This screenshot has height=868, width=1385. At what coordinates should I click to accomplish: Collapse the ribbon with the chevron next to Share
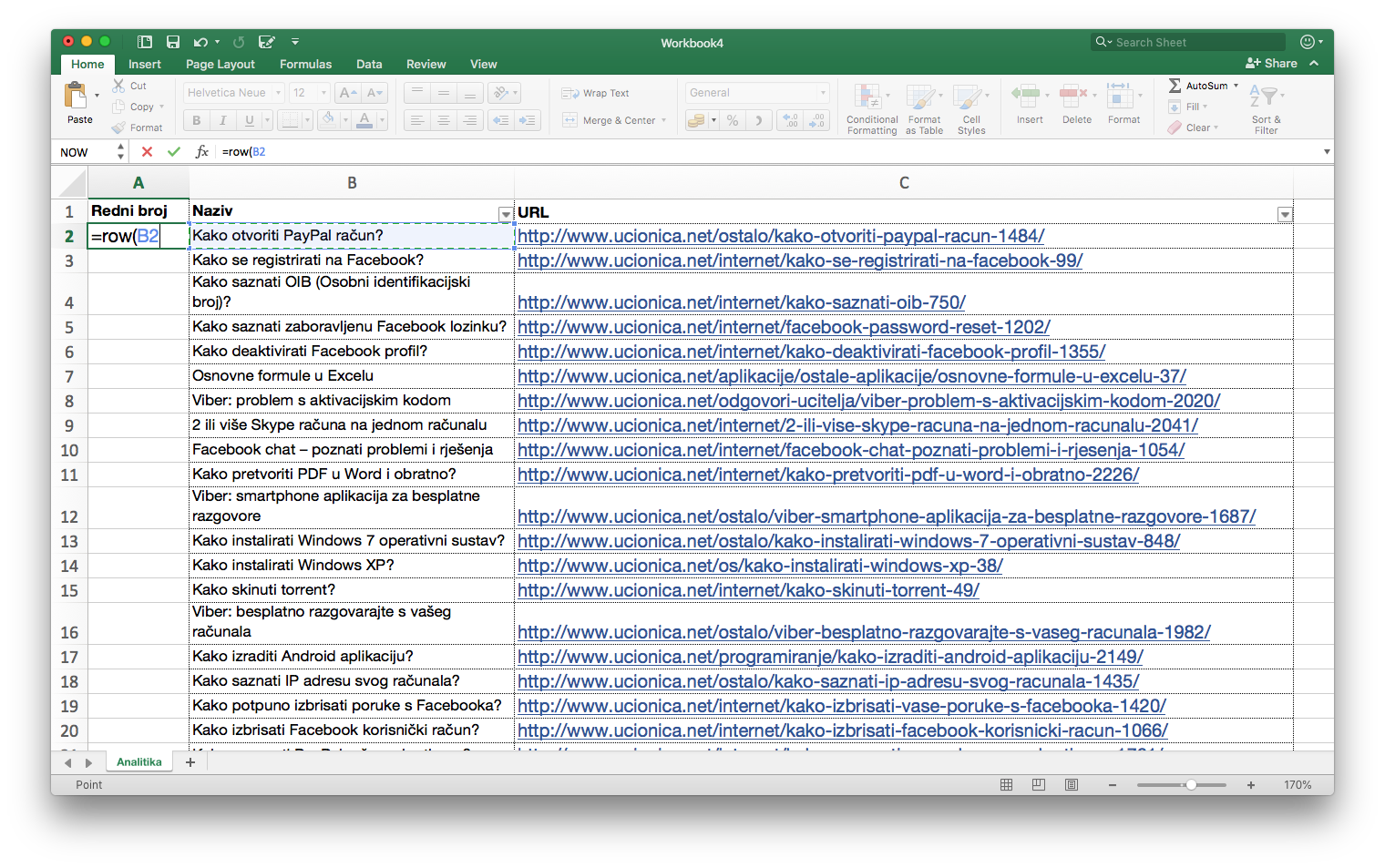(1314, 64)
